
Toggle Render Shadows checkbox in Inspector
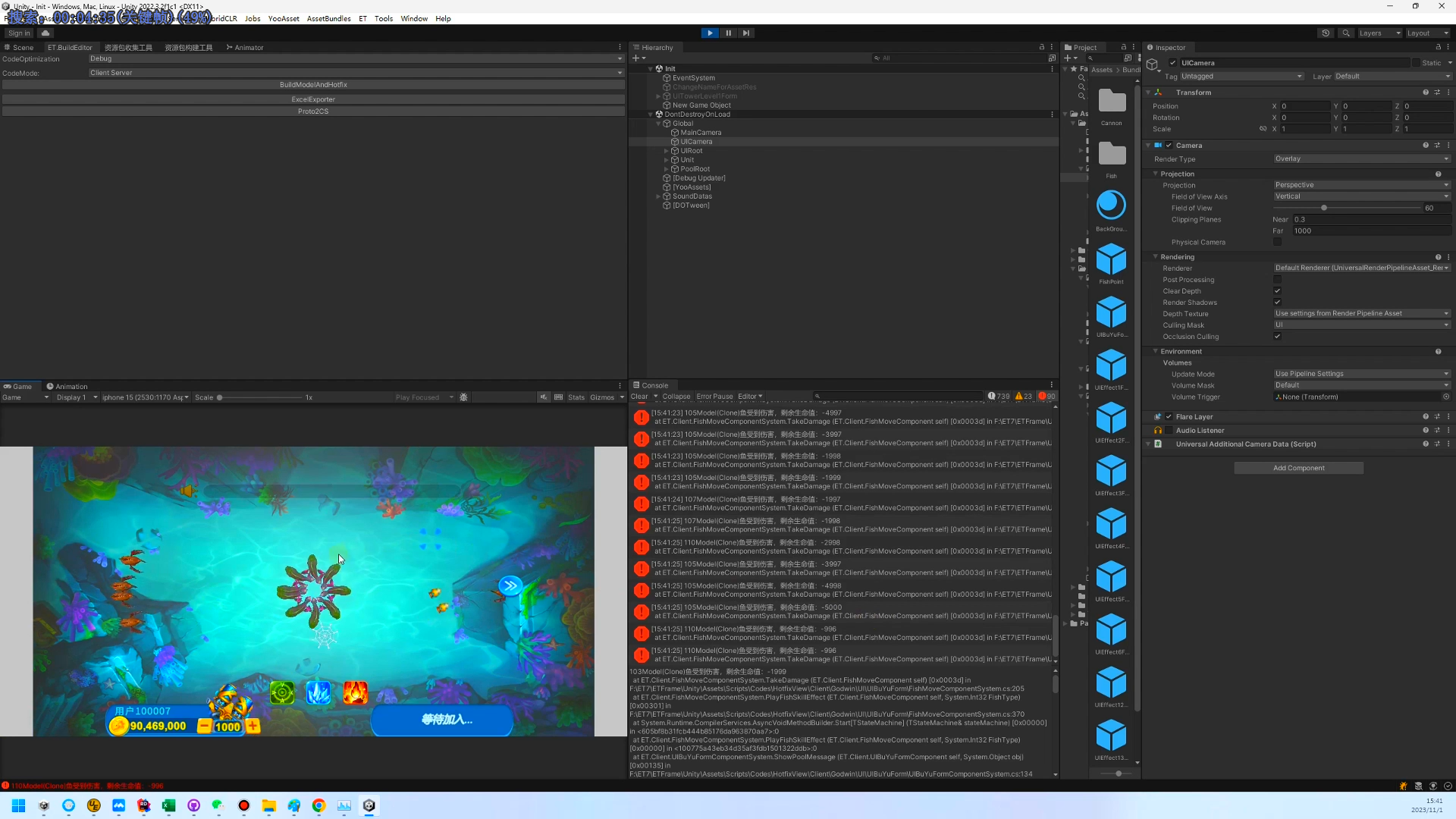click(1278, 302)
